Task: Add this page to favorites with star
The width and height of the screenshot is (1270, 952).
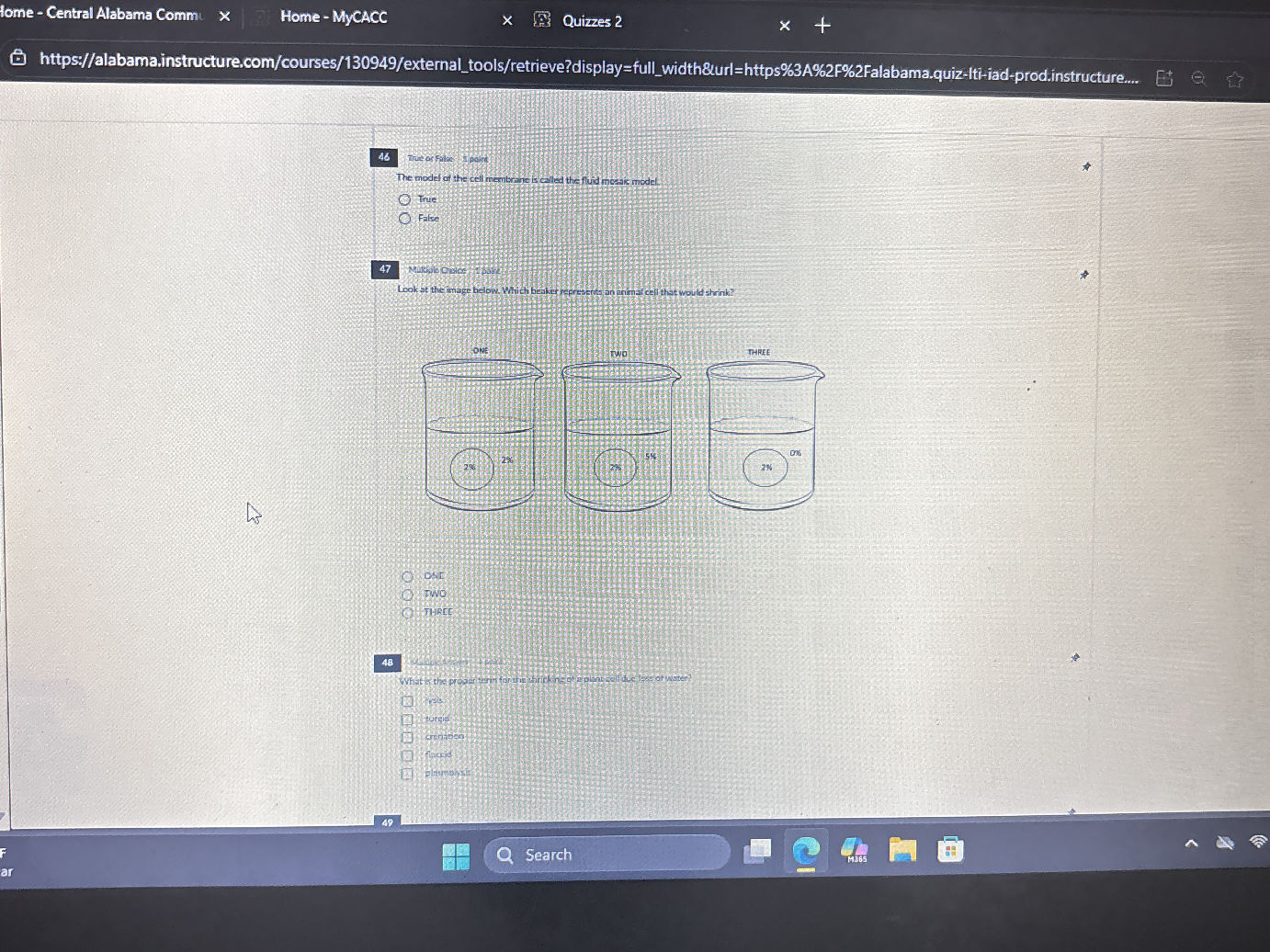Action: [1234, 80]
